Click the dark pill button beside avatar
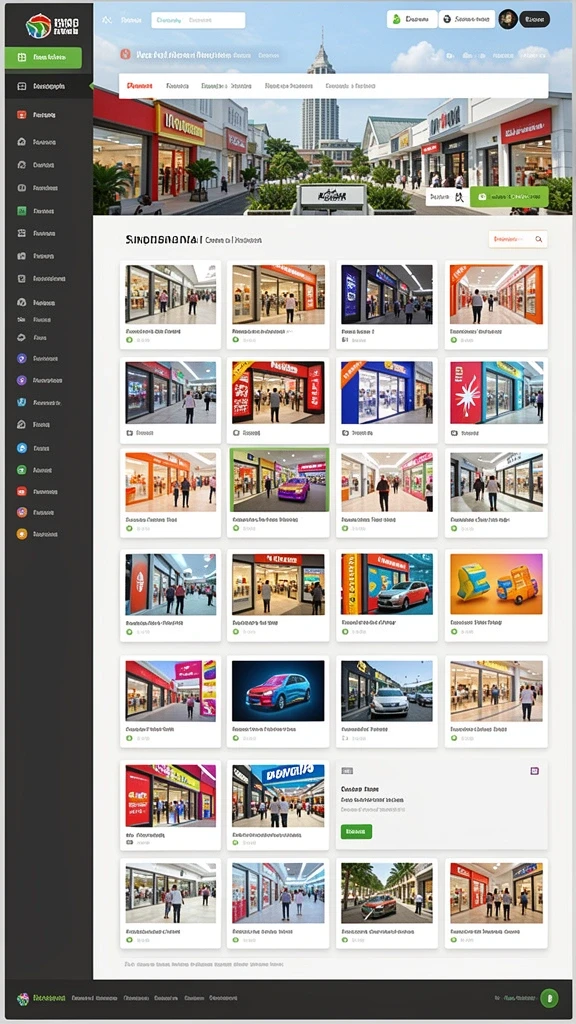This screenshot has width=576, height=1024. pos(534,19)
